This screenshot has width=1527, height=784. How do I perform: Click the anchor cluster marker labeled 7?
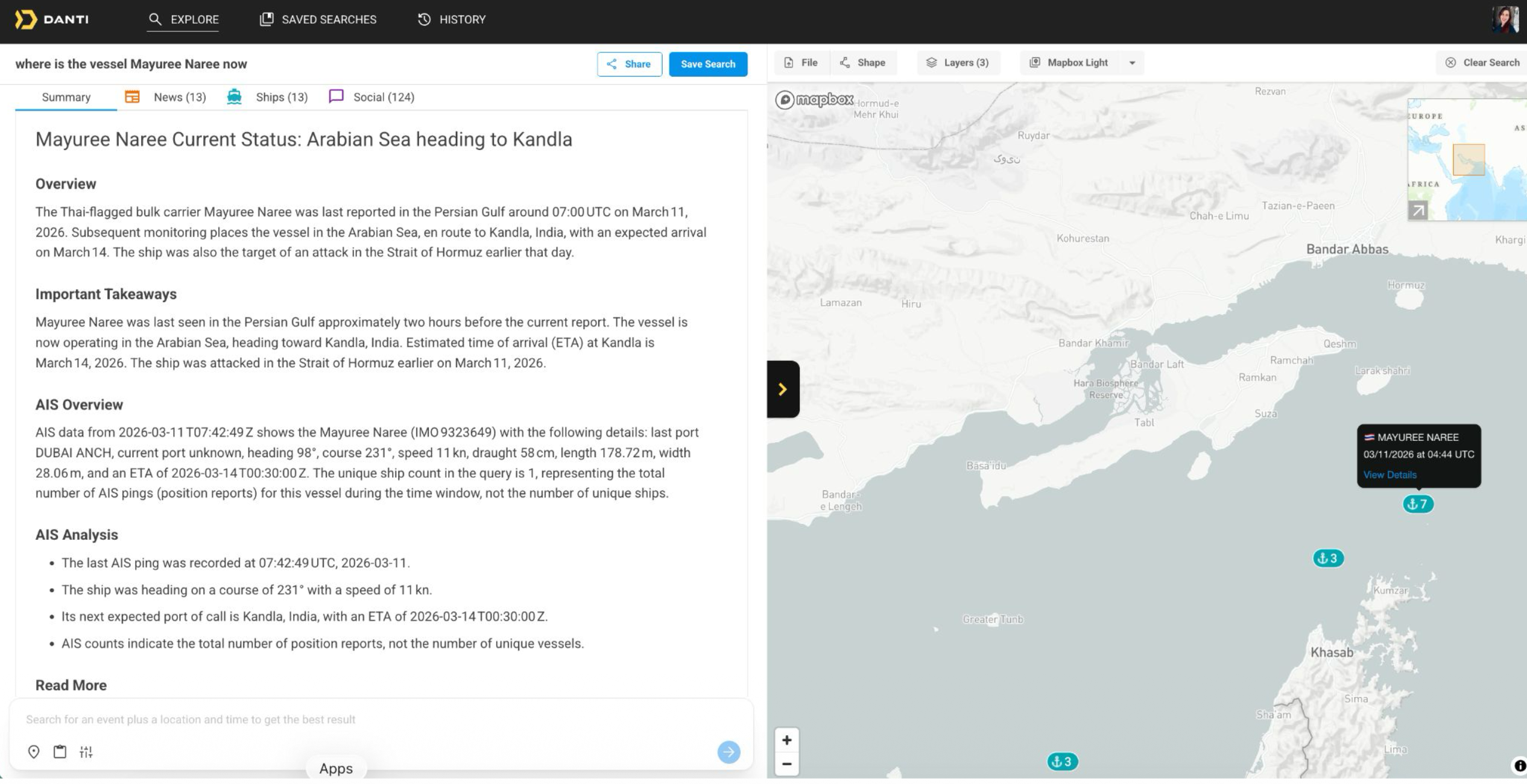(x=1418, y=504)
